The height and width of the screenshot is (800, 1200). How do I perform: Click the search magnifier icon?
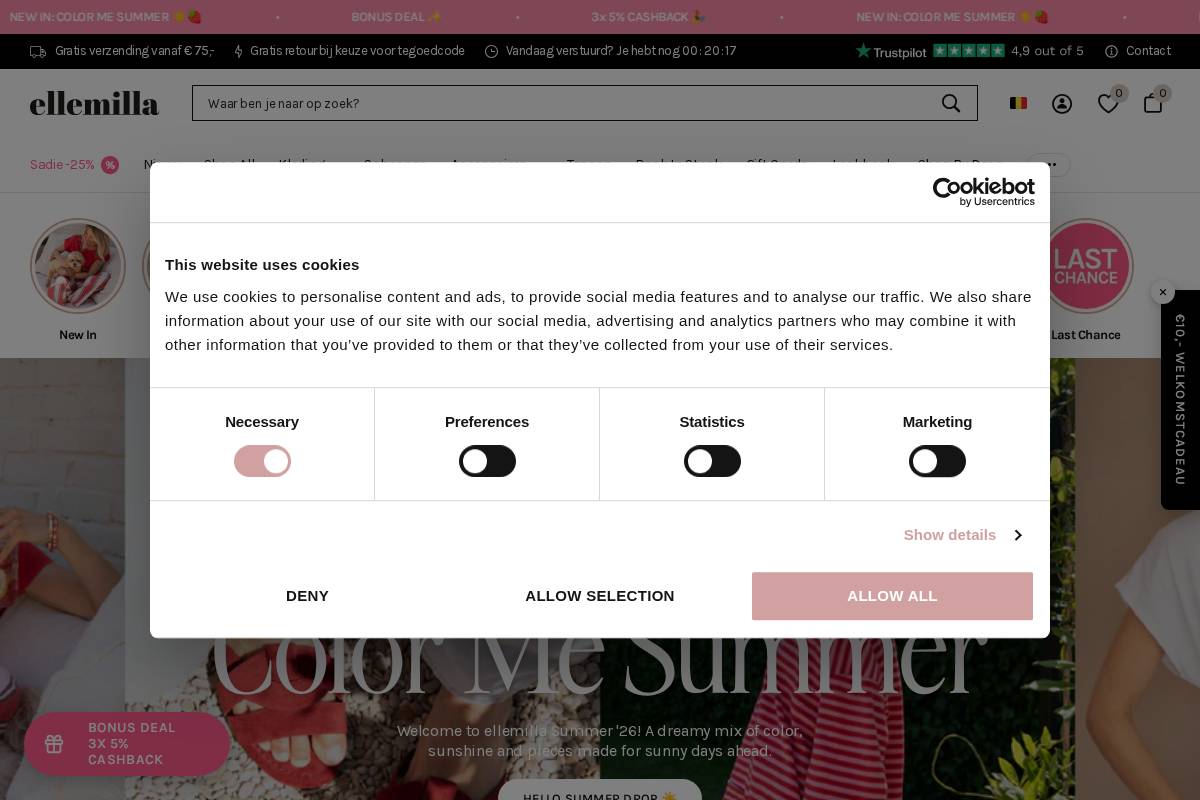coord(951,103)
